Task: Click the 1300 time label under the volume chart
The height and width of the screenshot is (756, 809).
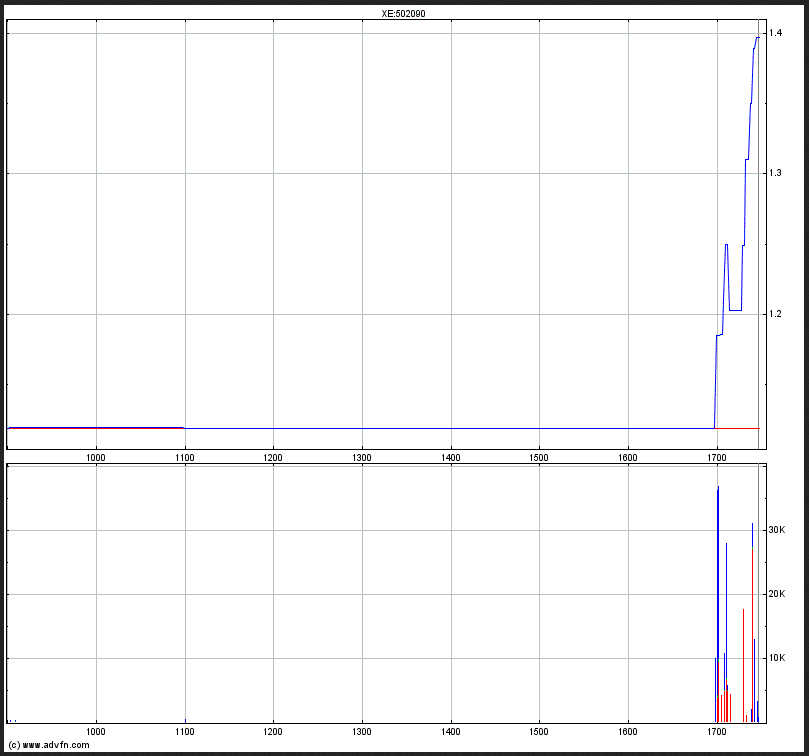Action: pos(362,732)
